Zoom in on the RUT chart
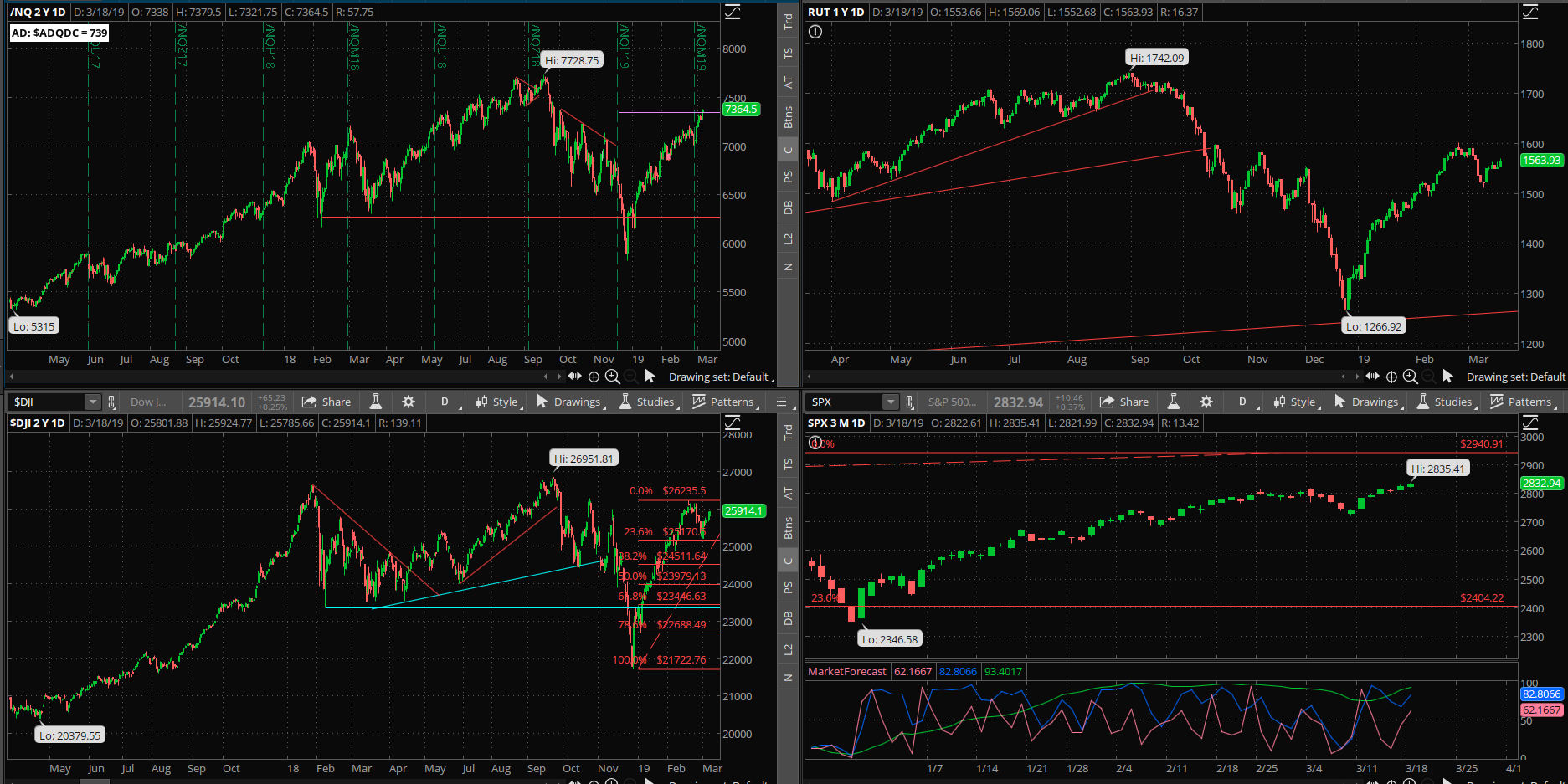Image resolution: width=1568 pixels, height=784 pixels. coord(1410,377)
